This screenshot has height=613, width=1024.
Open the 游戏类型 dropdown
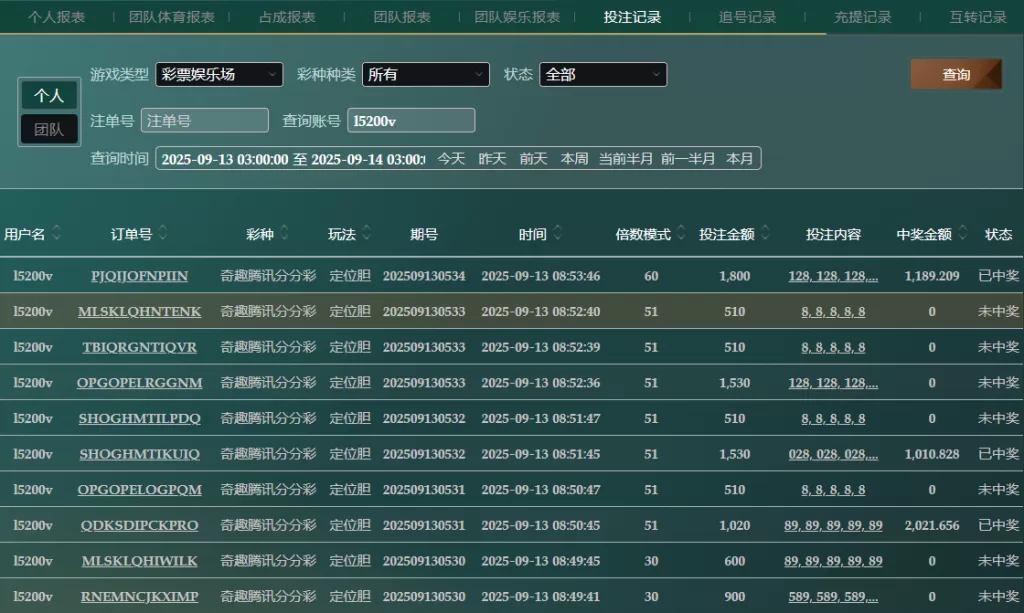click(219, 74)
